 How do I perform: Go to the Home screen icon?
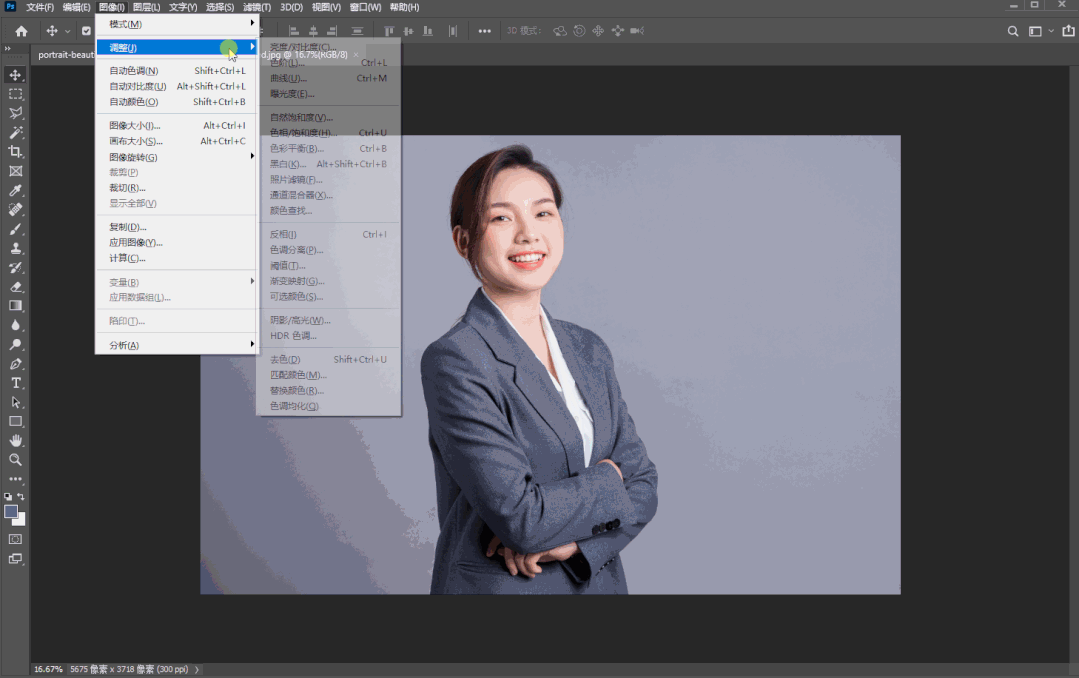coord(21,31)
